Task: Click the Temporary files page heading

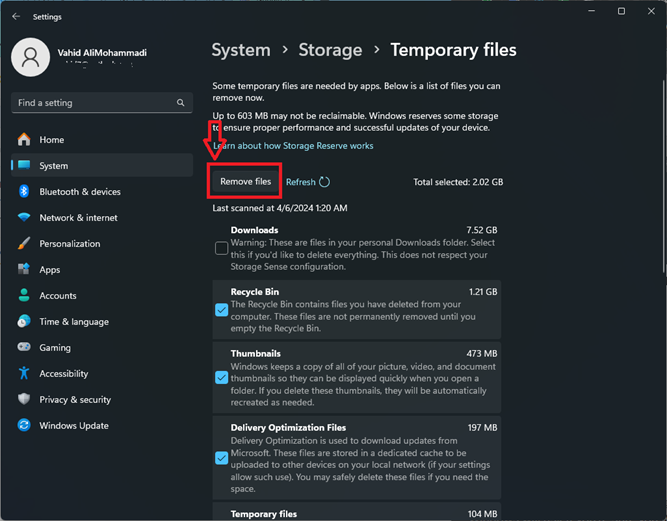Action: (x=453, y=50)
